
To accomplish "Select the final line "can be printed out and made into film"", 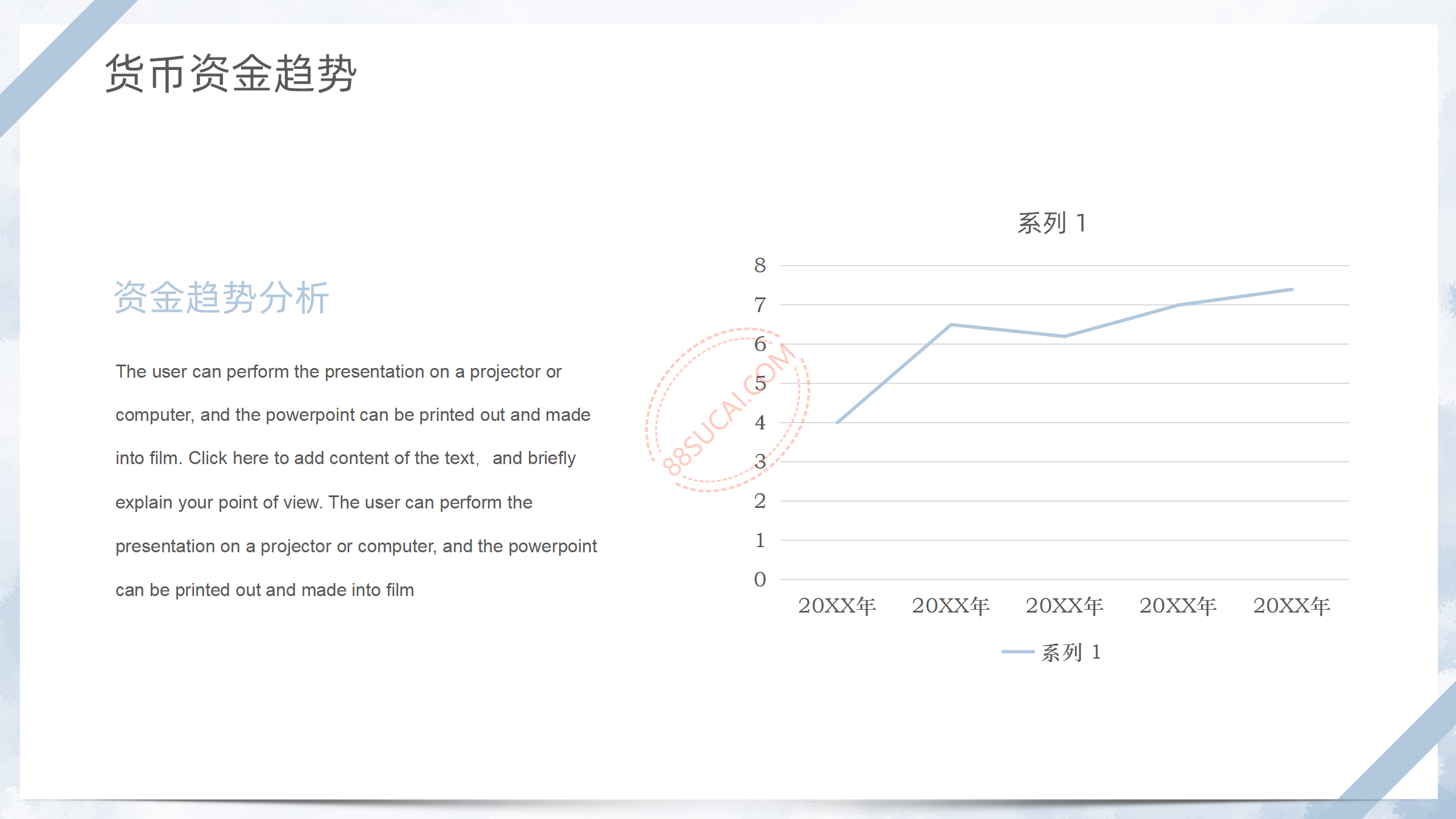I will coord(264,590).
